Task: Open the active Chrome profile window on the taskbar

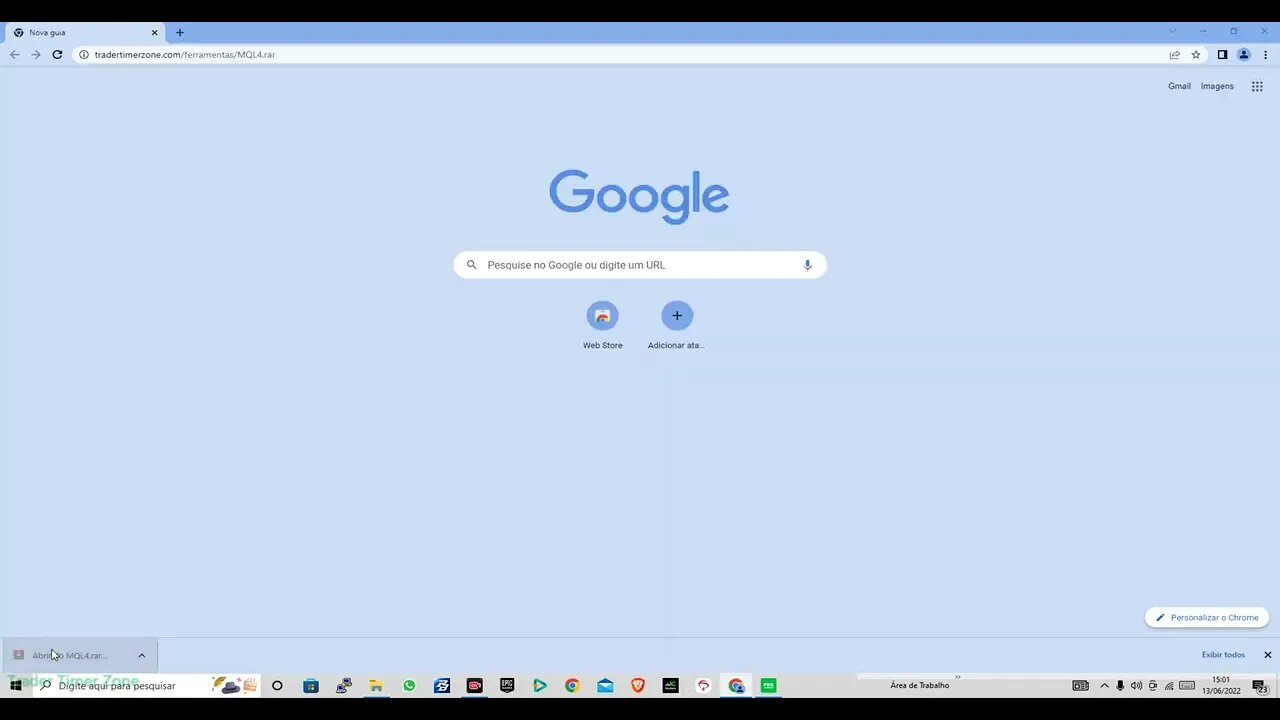Action: [x=736, y=685]
